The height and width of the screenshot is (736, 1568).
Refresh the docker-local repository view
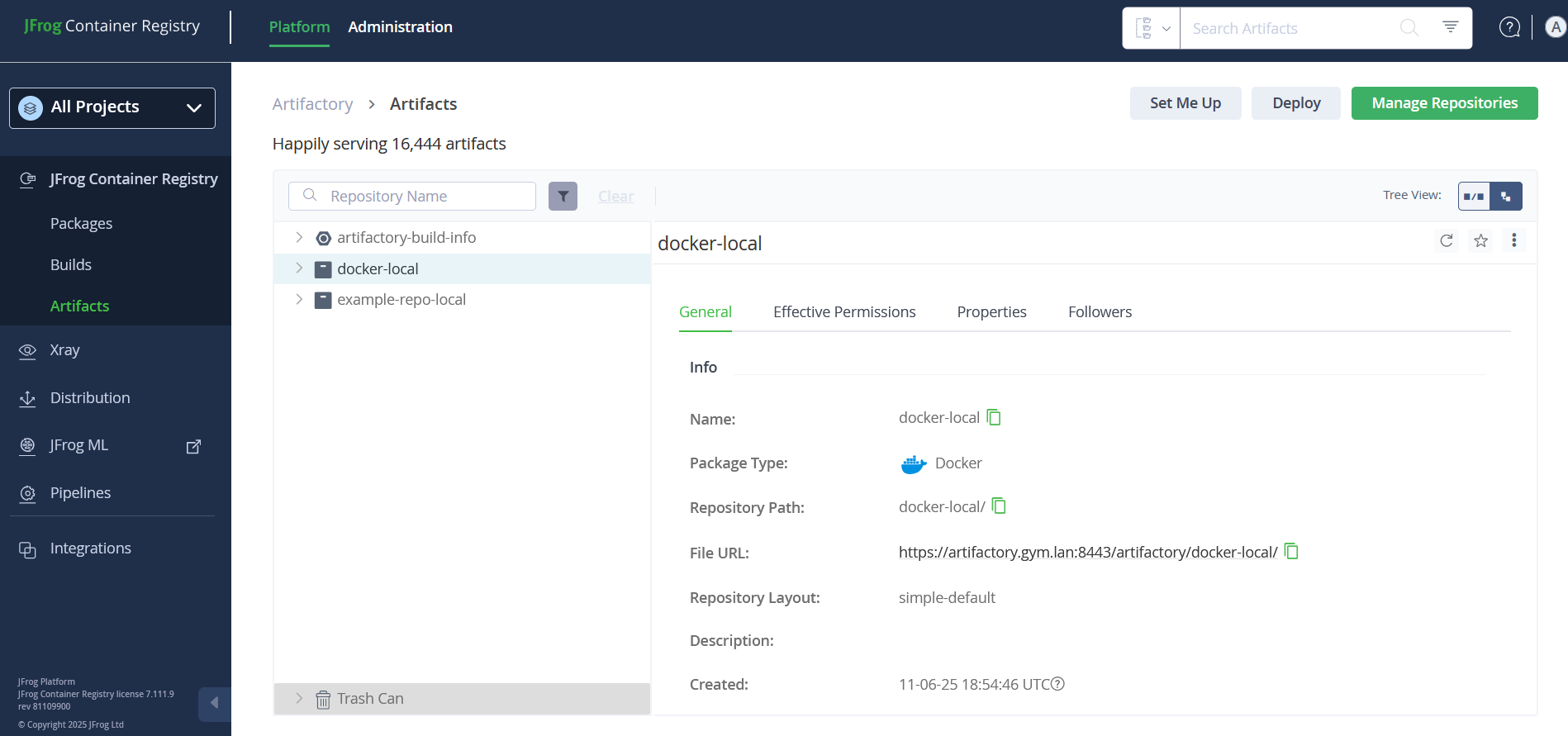pyautogui.click(x=1447, y=240)
